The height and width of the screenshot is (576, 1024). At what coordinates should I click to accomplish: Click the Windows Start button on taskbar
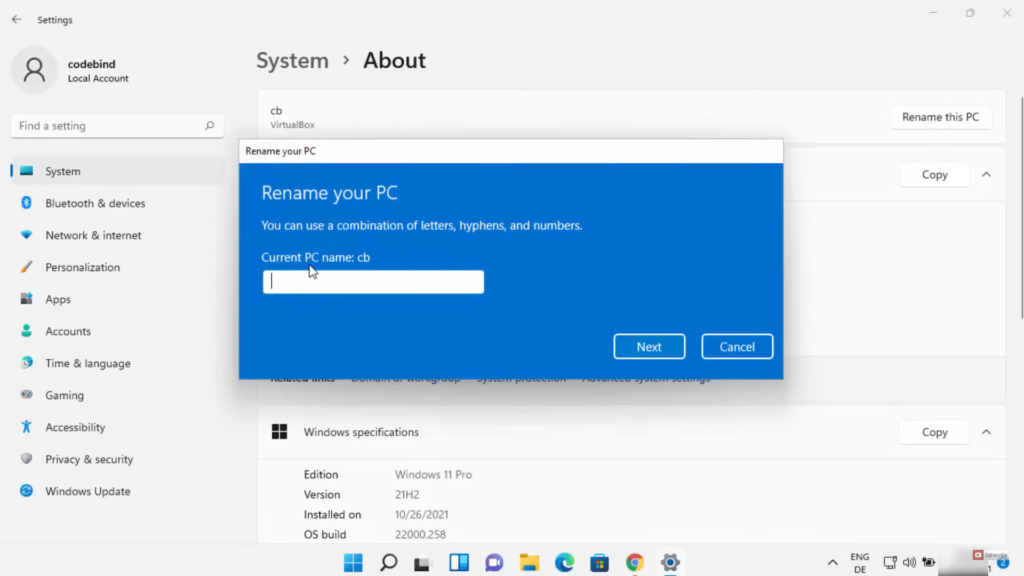point(353,562)
